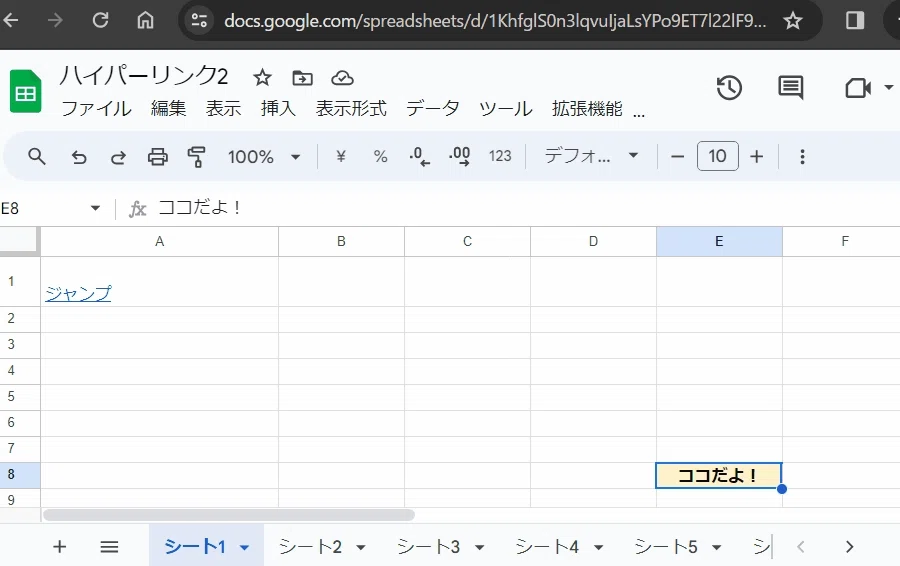Apply percent format
The height and width of the screenshot is (566, 900).
(x=380, y=156)
